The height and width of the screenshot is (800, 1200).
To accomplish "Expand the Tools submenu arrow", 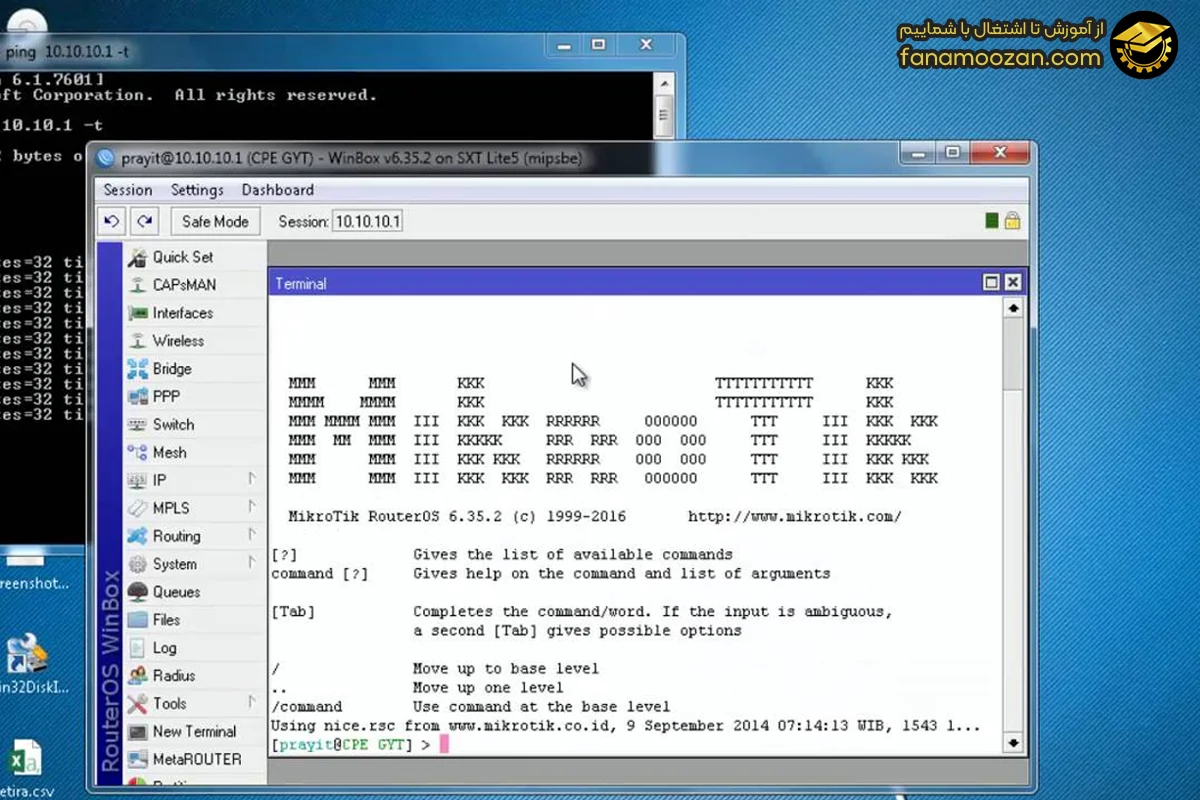I will [x=253, y=703].
